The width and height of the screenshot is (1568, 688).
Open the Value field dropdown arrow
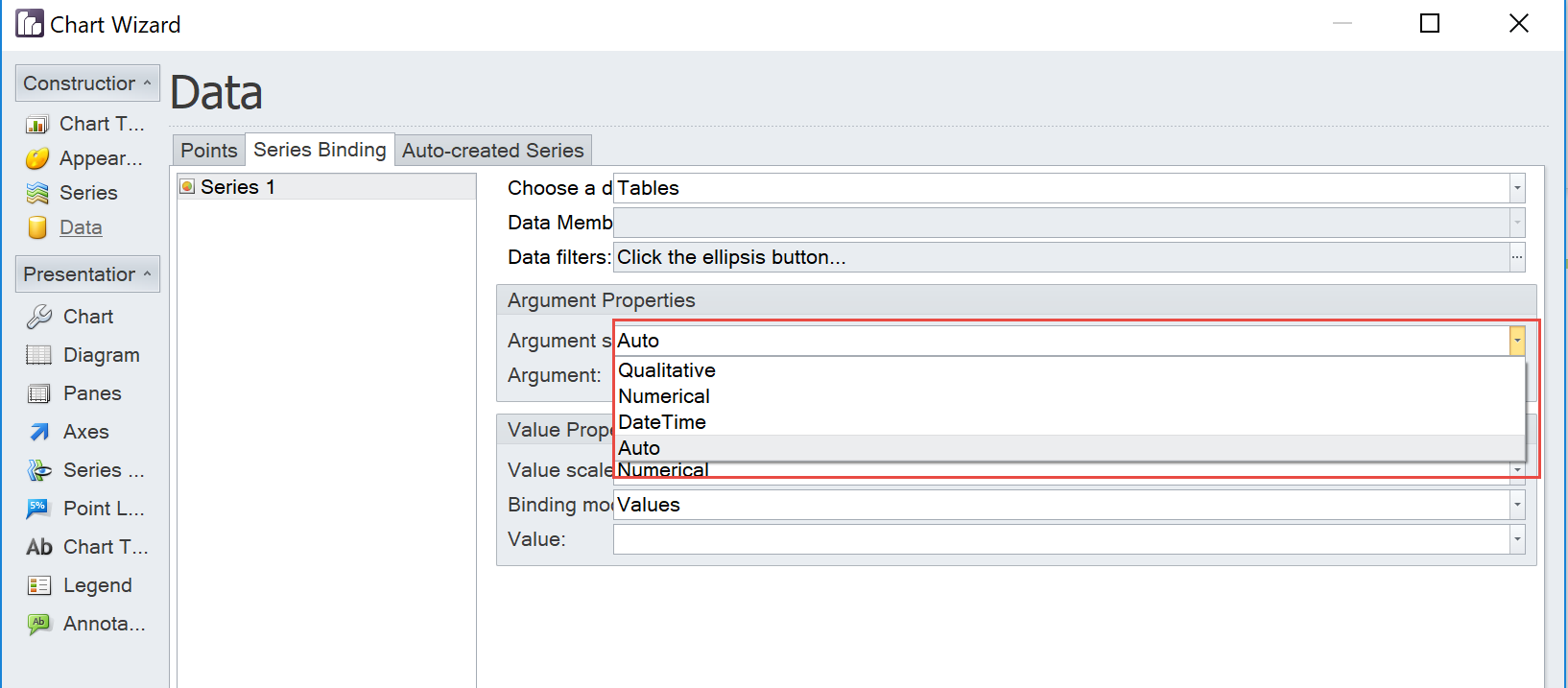point(1517,539)
